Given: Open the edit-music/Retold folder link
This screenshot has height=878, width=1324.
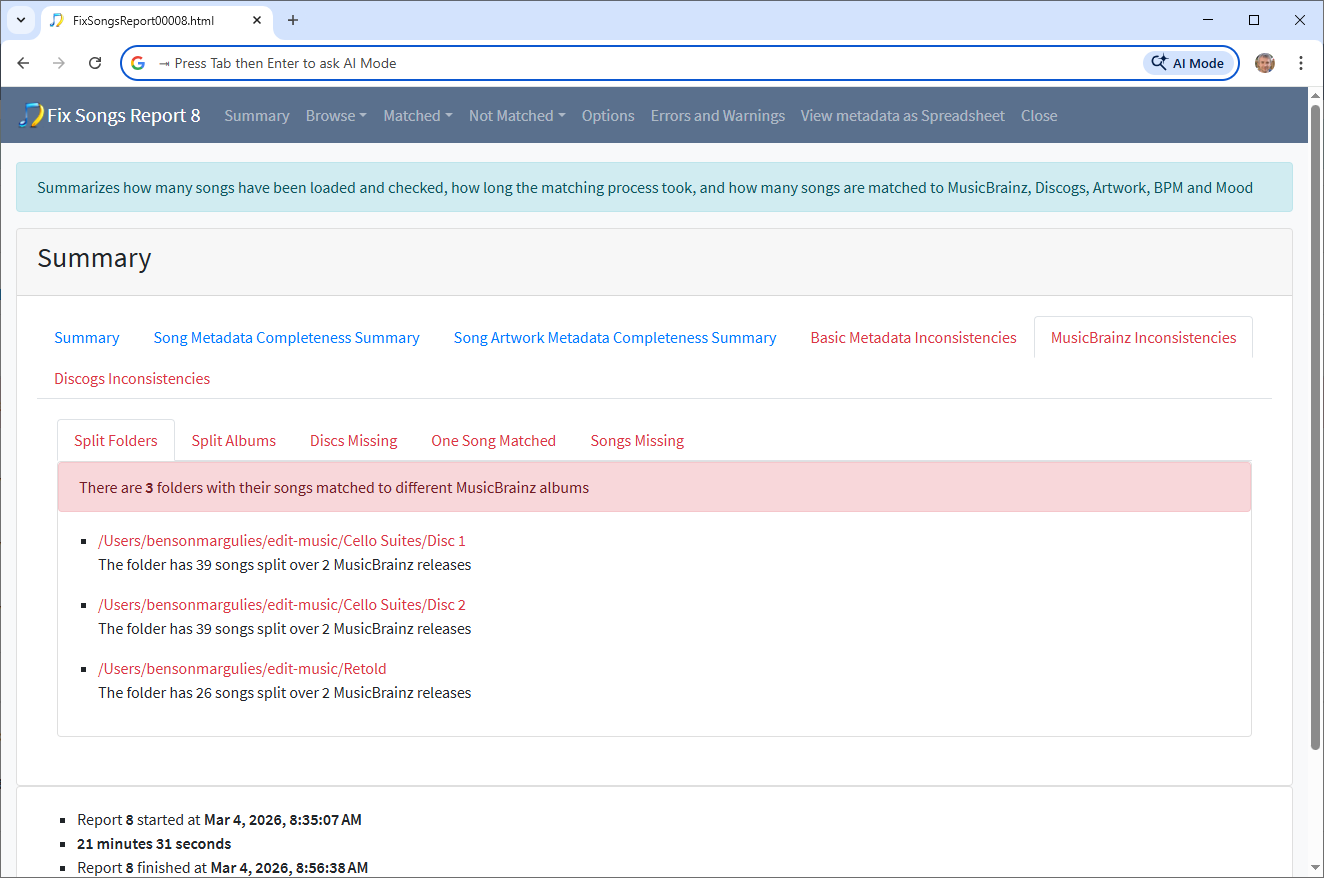Looking at the screenshot, I should (241, 669).
